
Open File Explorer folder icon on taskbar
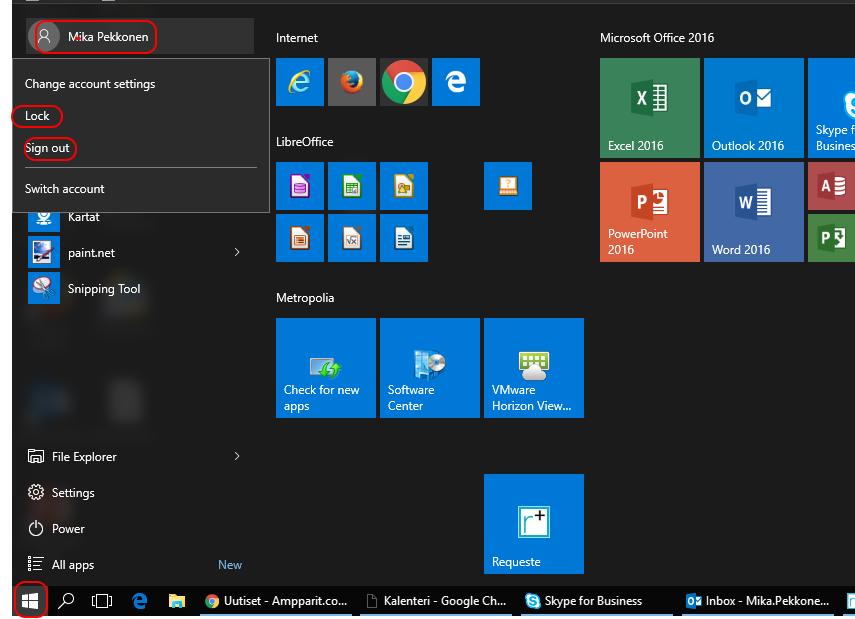pos(177,601)
